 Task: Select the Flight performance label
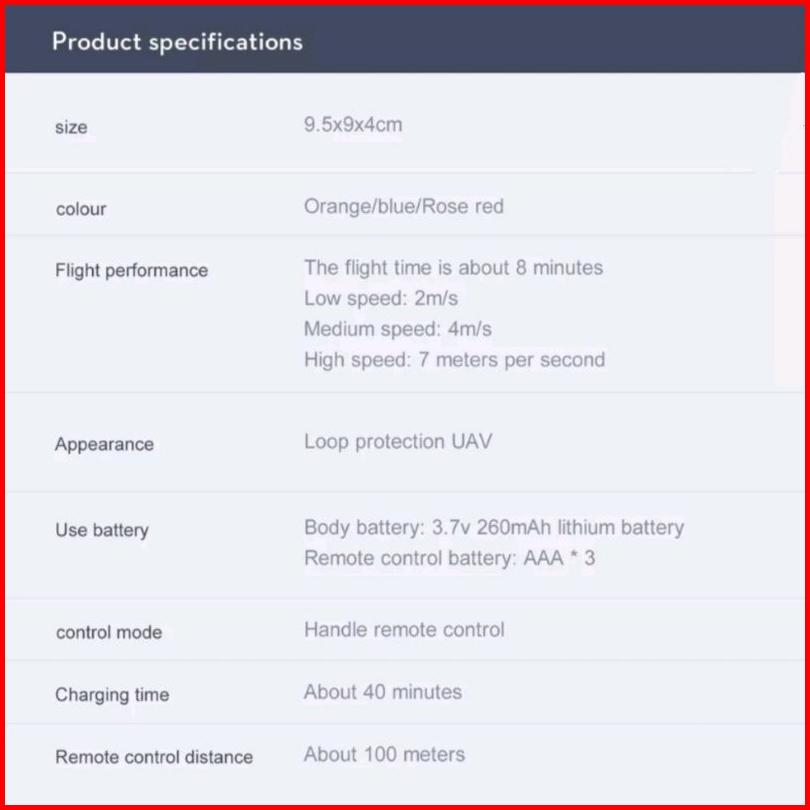coord(131,270)
